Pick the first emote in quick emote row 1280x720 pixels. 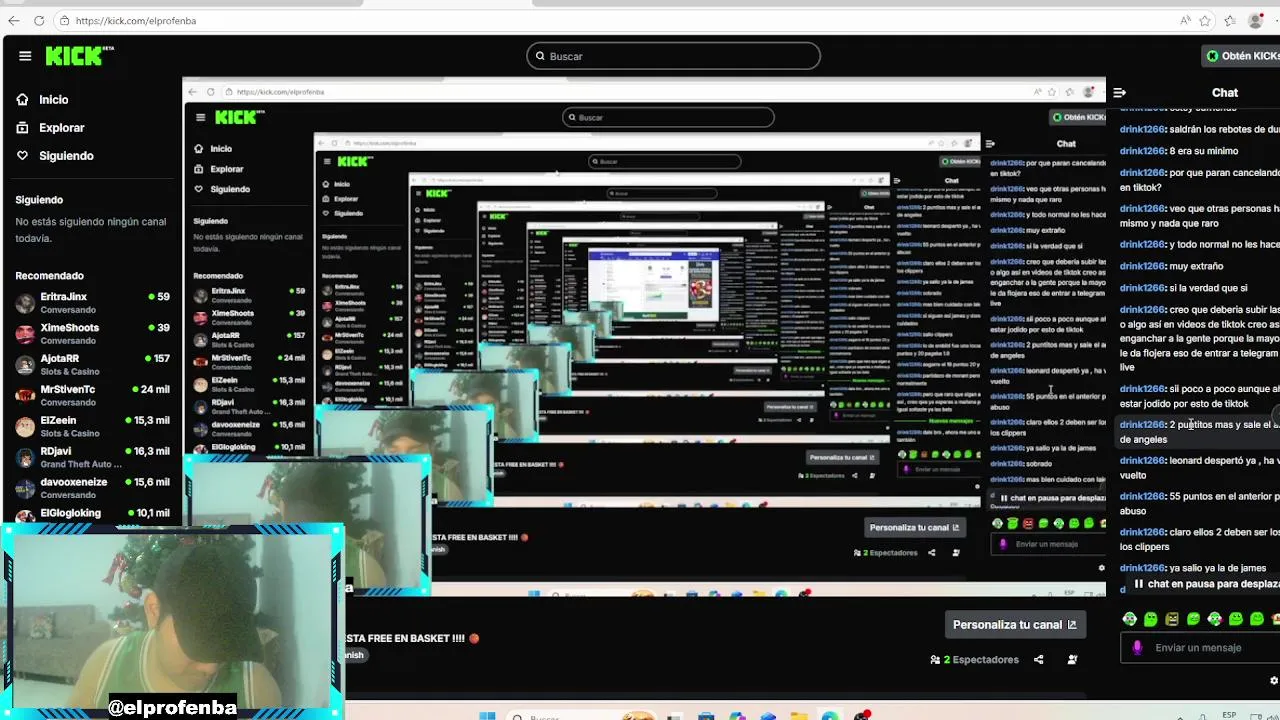tap(1129, 619)
